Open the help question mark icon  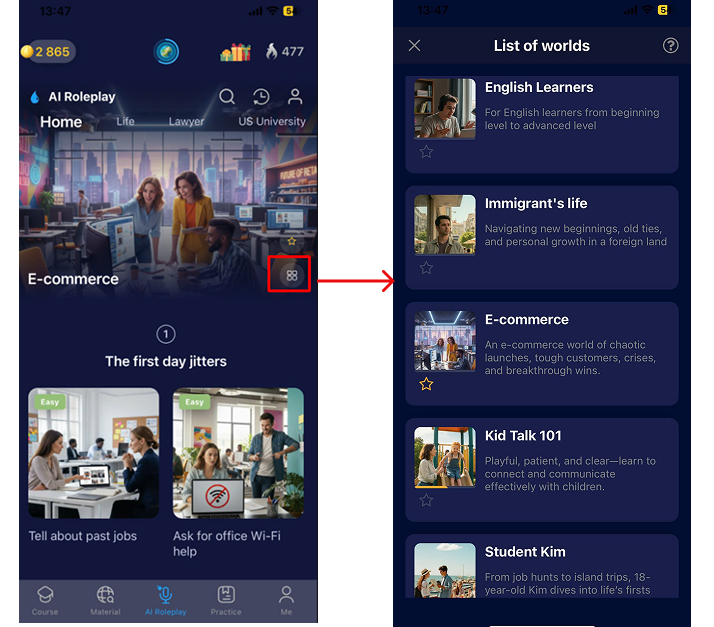click(x=671, y=46)
